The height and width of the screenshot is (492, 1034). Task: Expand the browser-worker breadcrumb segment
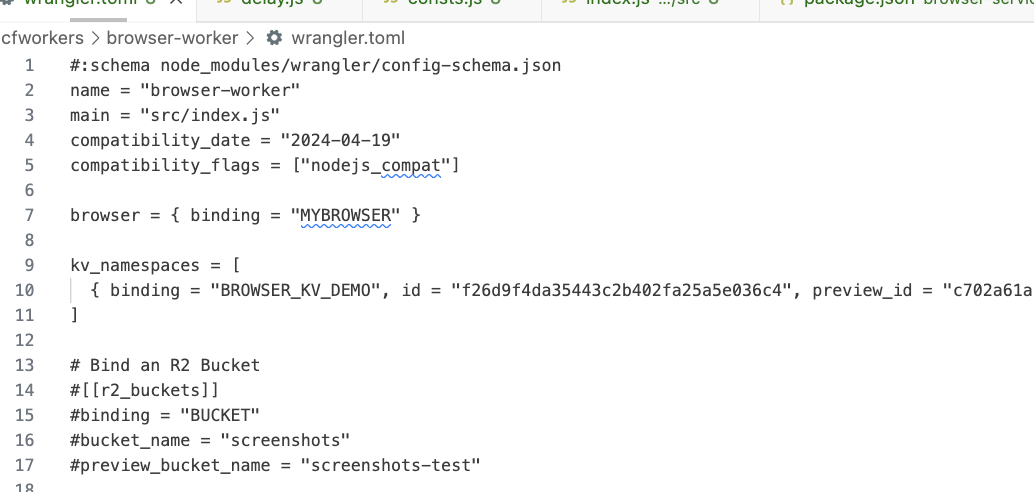click(x=172, y=38)
